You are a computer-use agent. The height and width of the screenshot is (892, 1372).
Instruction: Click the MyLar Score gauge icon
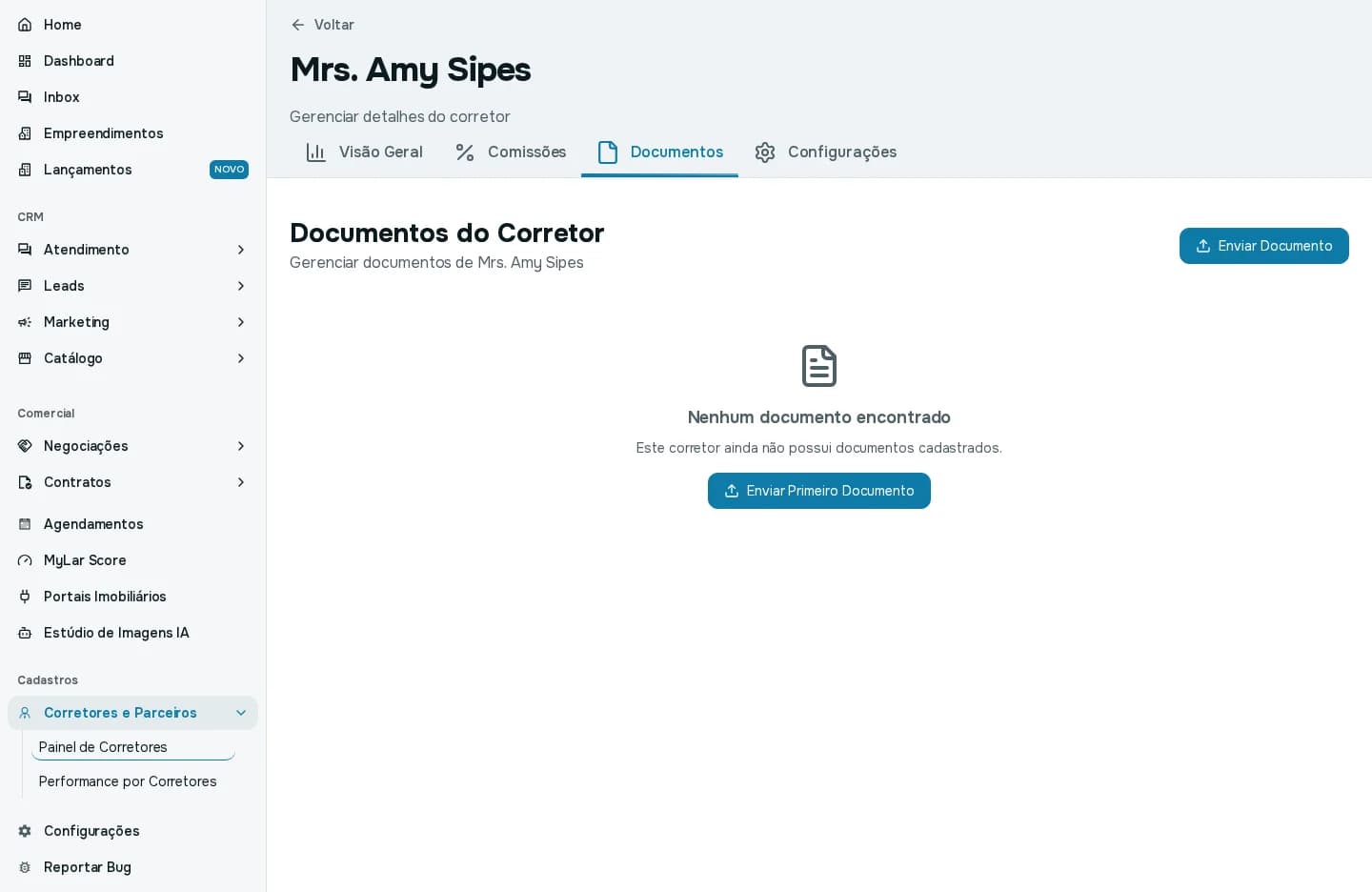pyautogui.click(x=25, y=560)
